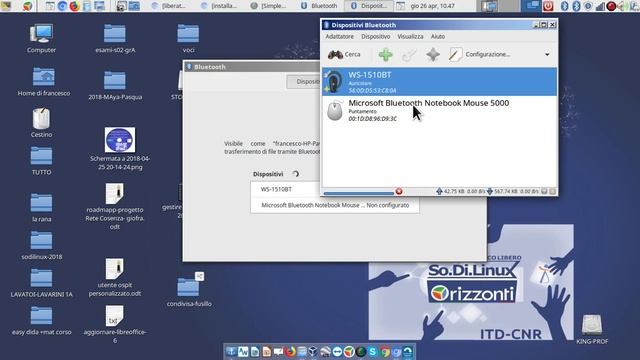Screen dimensions: 640x360
Task: Launch Google Chrome from the bottom dock
Action: click(x=384, y=351)
